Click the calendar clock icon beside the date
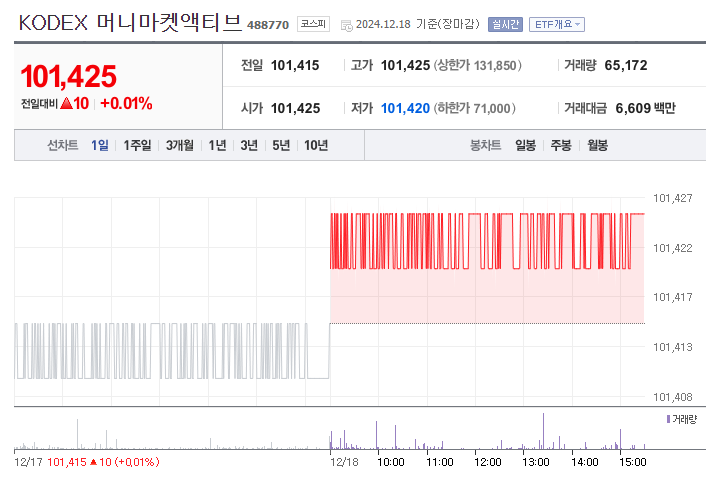This screenshot has height=481, width=706. point(347,26)
